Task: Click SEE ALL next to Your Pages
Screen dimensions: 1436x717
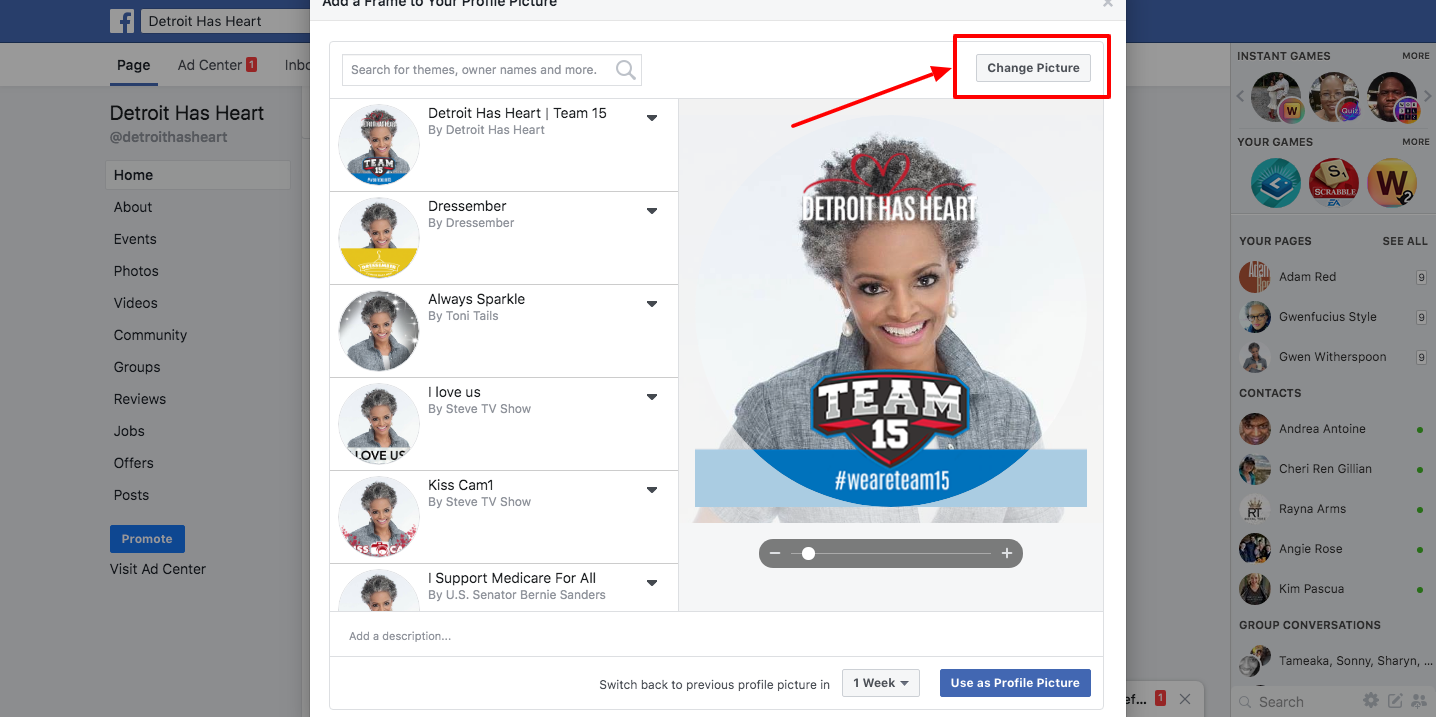Action: point(1405,241)
